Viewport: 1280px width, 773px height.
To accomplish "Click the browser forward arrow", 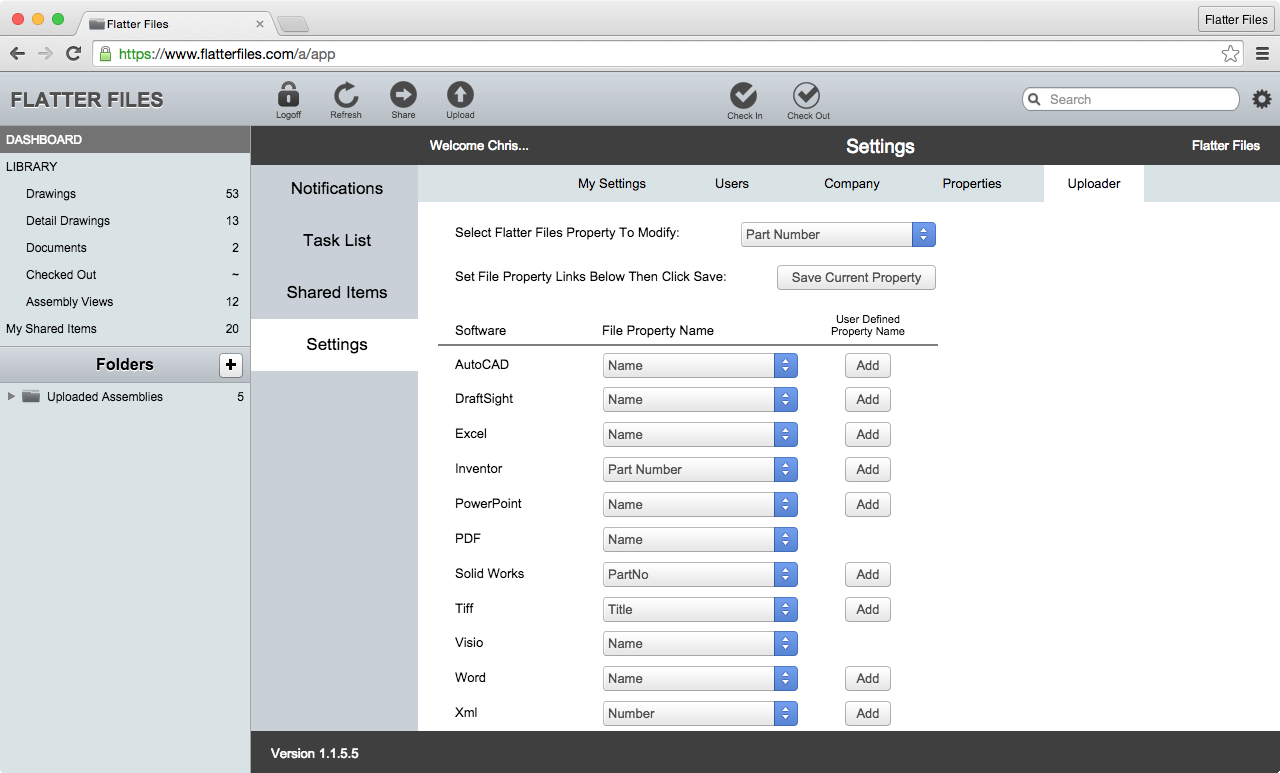I will pos(45,54).
